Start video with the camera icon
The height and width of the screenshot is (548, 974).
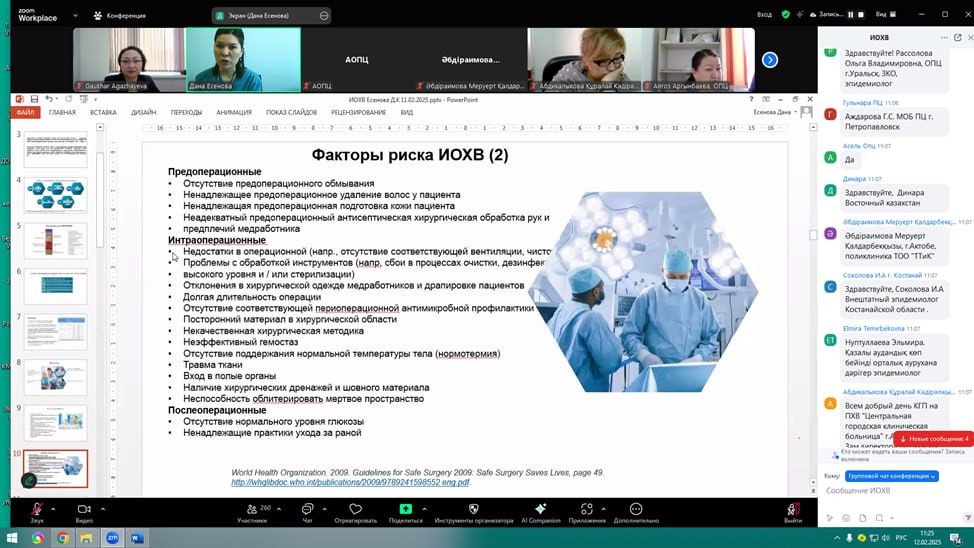[x=84, y=509]
